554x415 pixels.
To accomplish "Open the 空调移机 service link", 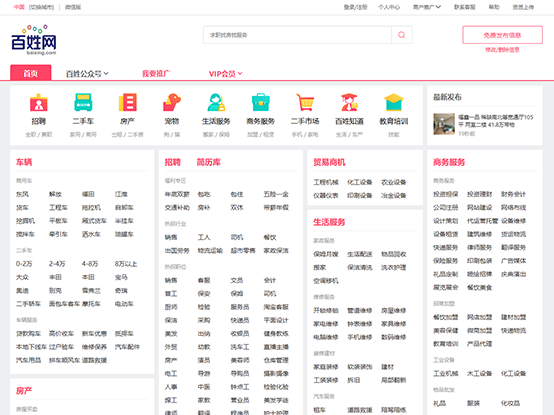I will point(326,281).
